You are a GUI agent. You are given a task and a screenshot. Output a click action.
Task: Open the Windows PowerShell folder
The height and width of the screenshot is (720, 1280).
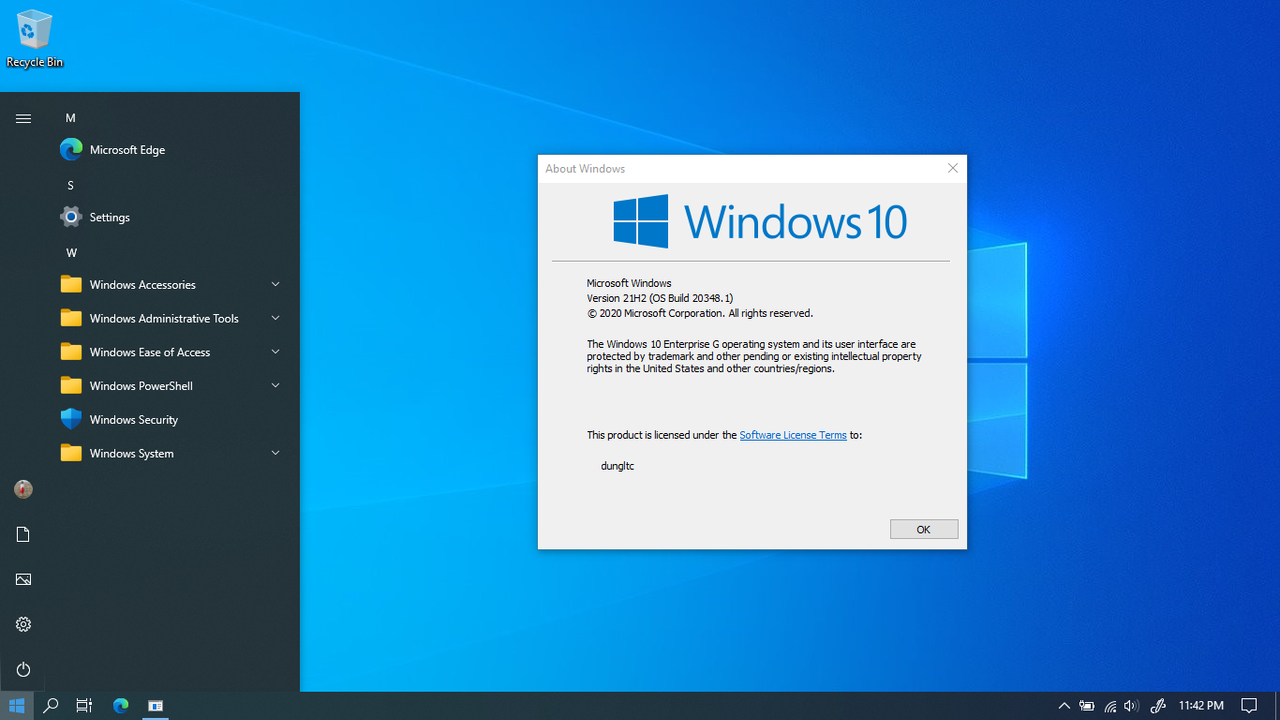click(x=172, y=386)
